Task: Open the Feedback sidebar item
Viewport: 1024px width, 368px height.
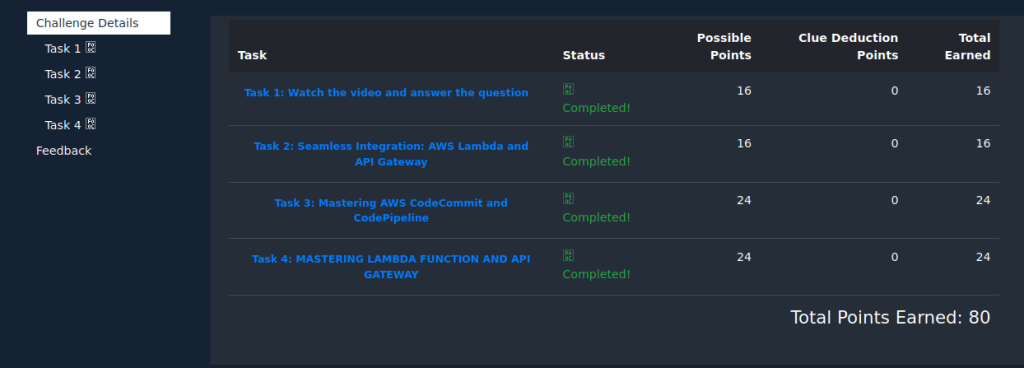Action: tap(63, 151)
